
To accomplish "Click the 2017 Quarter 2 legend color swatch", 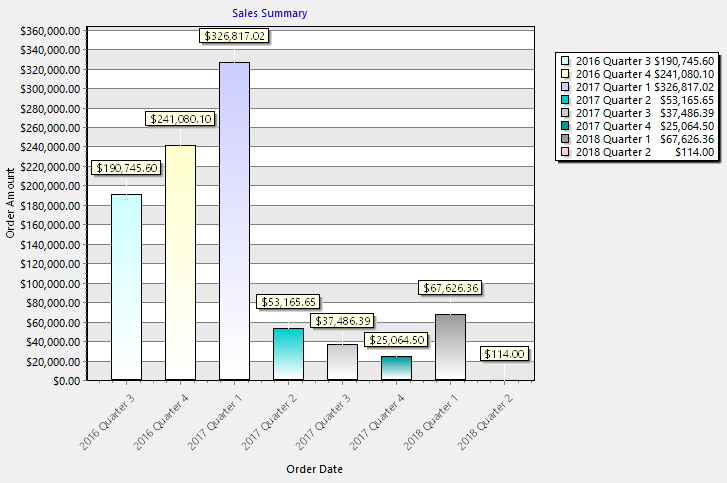I will tap(566, 100).
